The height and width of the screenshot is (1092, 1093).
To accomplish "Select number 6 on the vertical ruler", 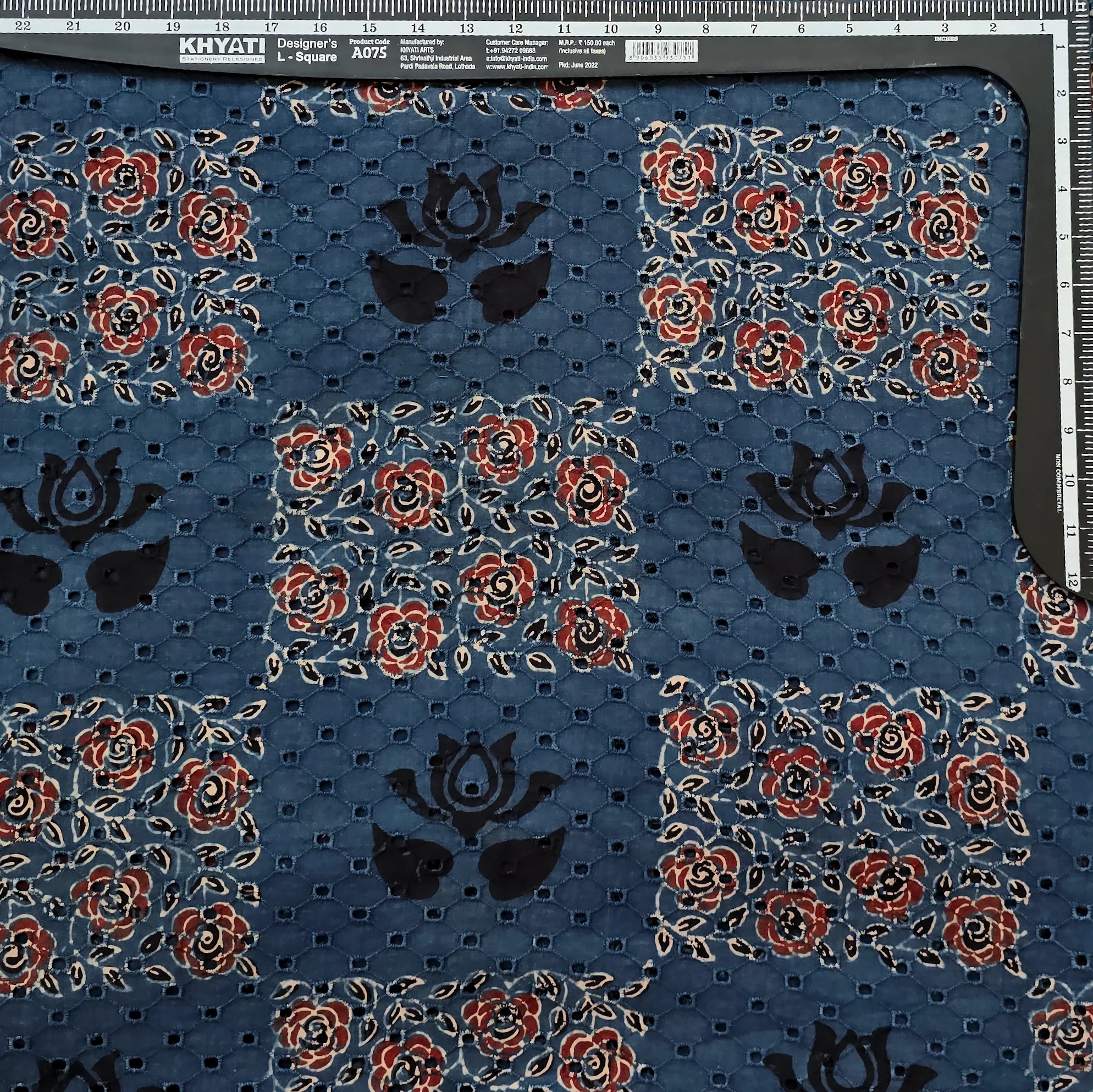I will [x=1063, y=285].
